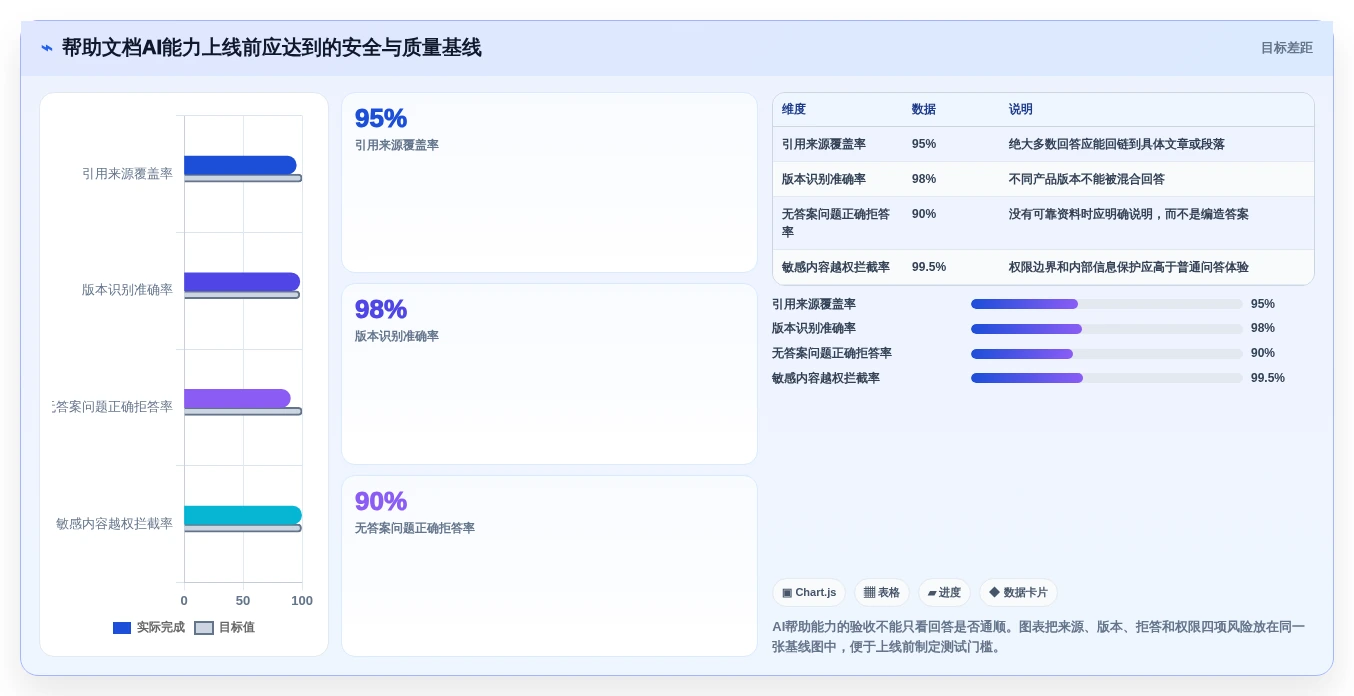Screen dimensions: 1354x696
Task: Toggle the 实际完成 legend entry
Action: pyautogui.click(x=149, y=628)
